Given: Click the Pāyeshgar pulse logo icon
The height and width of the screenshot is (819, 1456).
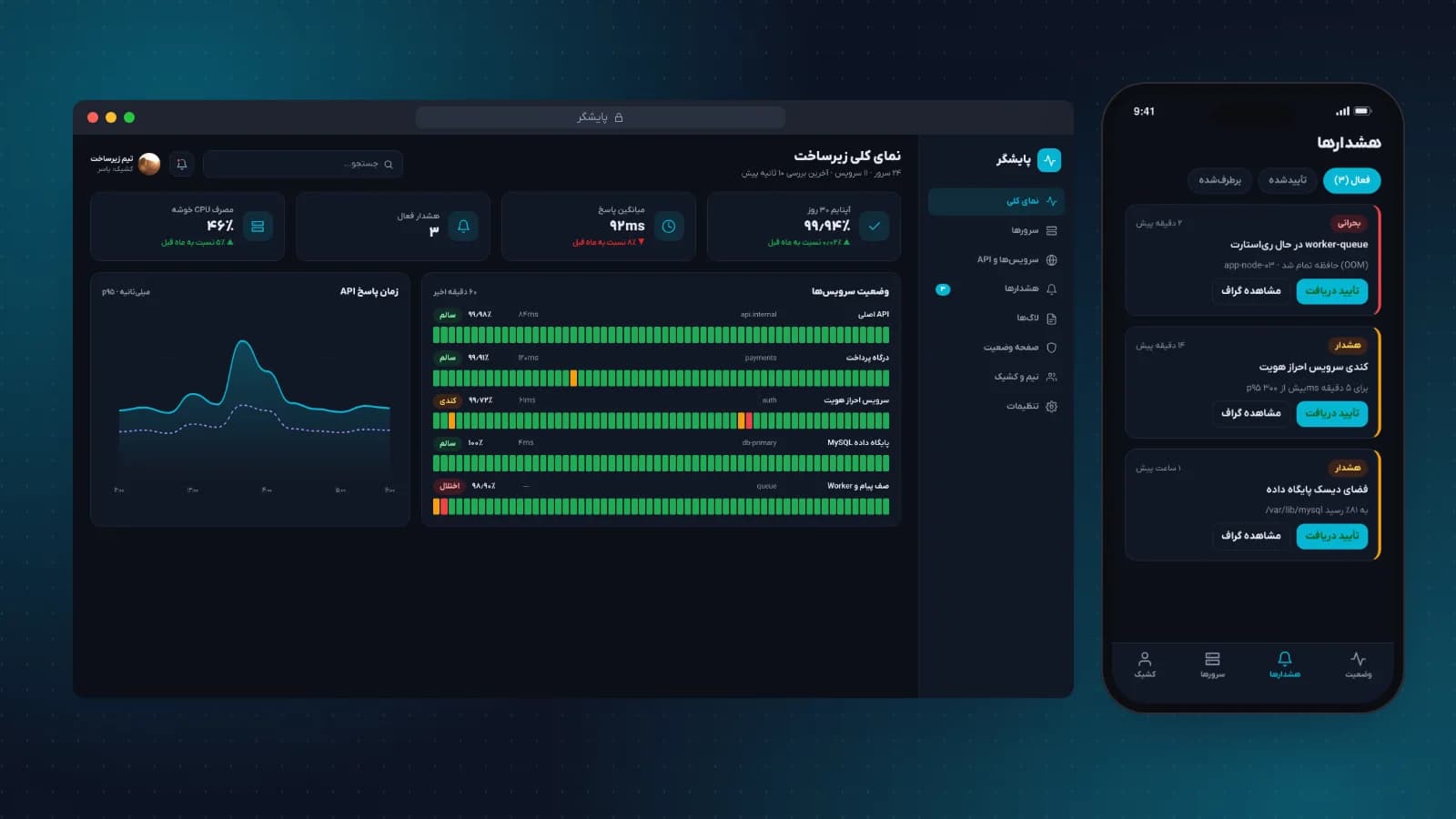Looking at the screenshot, I should (1049, 160).
